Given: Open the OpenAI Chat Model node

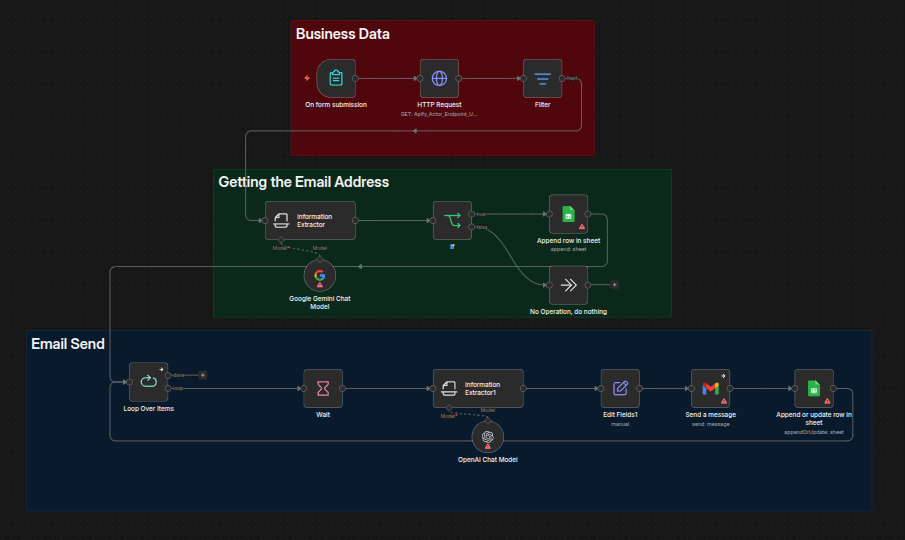Looking at the screenshot, I should click(x=488, y=437).
